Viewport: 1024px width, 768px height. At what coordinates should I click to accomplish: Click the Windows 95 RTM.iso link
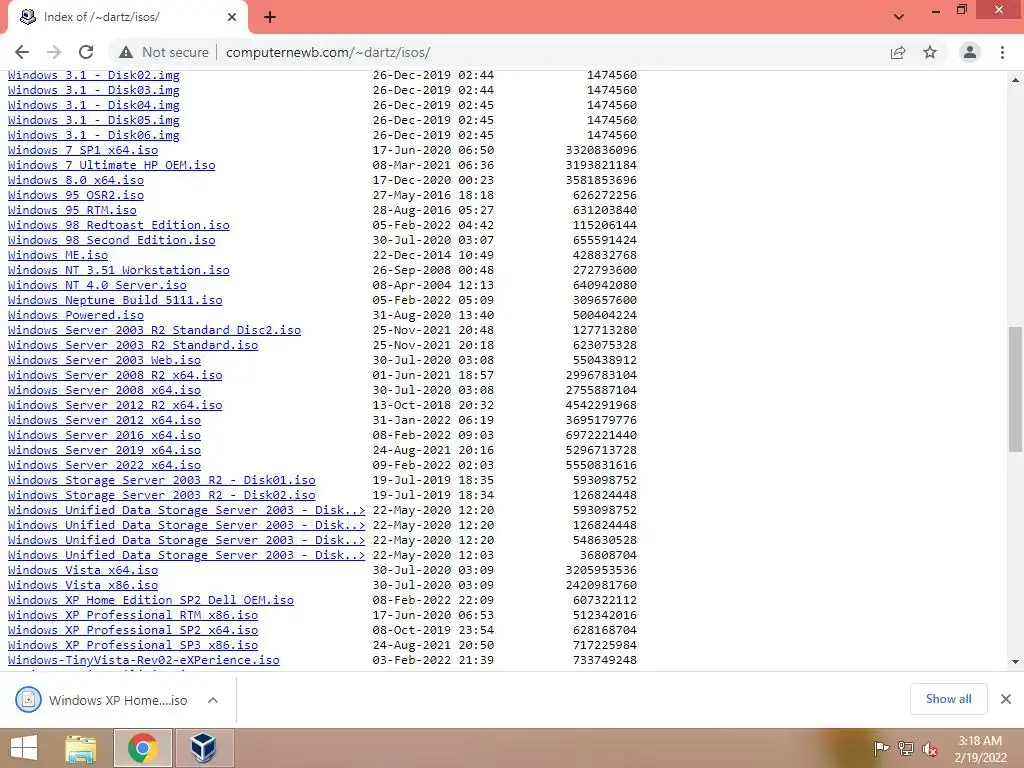72,210
